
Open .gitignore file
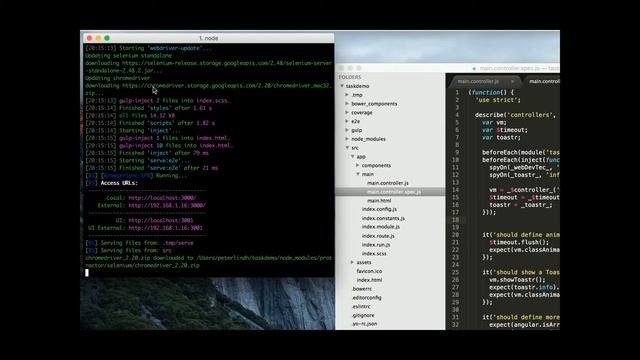363,315
